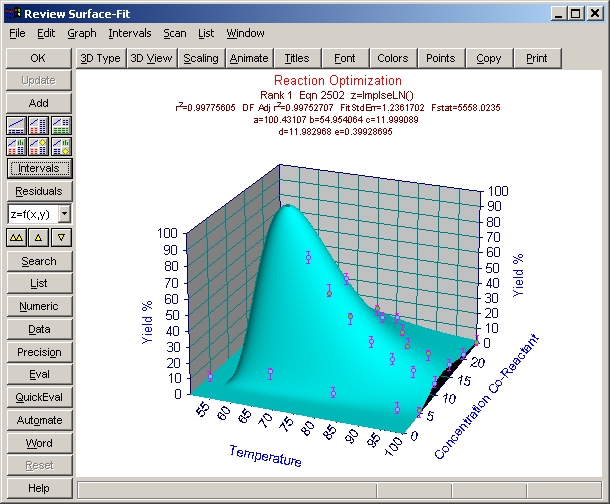The height and width of the screenshot is (504, 610).
Task: Click the graph-with-red-and-blue-tables layout icon in top row
Action: click(39, 125)
